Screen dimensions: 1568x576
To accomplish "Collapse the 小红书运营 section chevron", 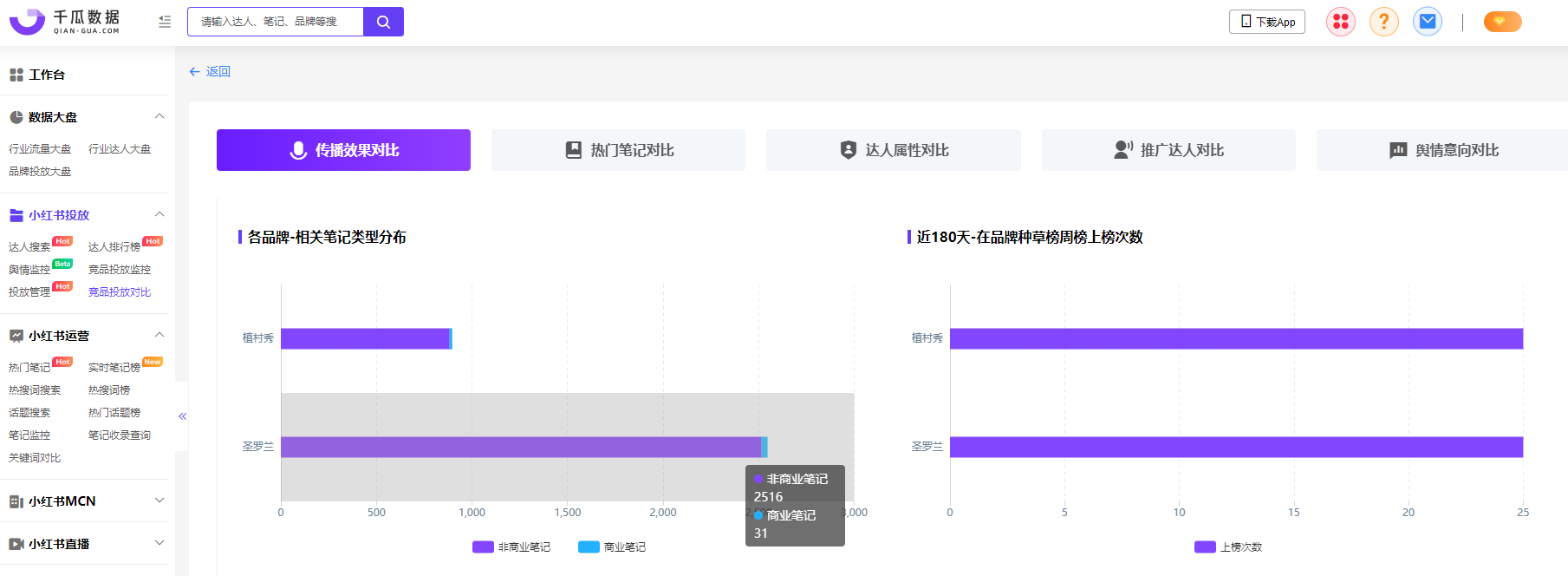I will point(159,335).
